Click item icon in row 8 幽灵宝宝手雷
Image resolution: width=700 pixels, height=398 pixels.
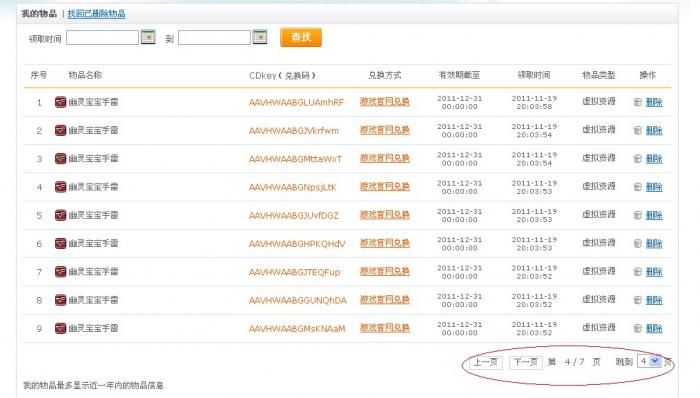tap(60, 300)
